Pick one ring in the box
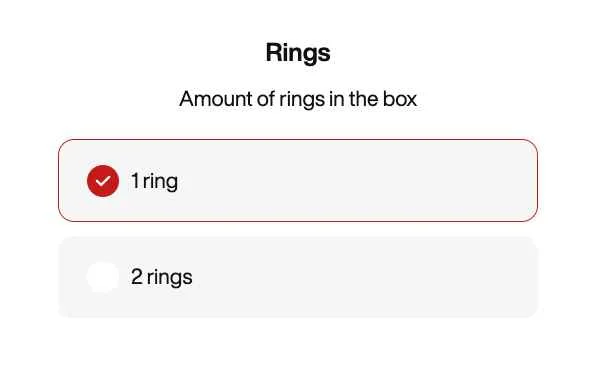Image resolution: width=600 pixels, height=370 pixels. 298,181
